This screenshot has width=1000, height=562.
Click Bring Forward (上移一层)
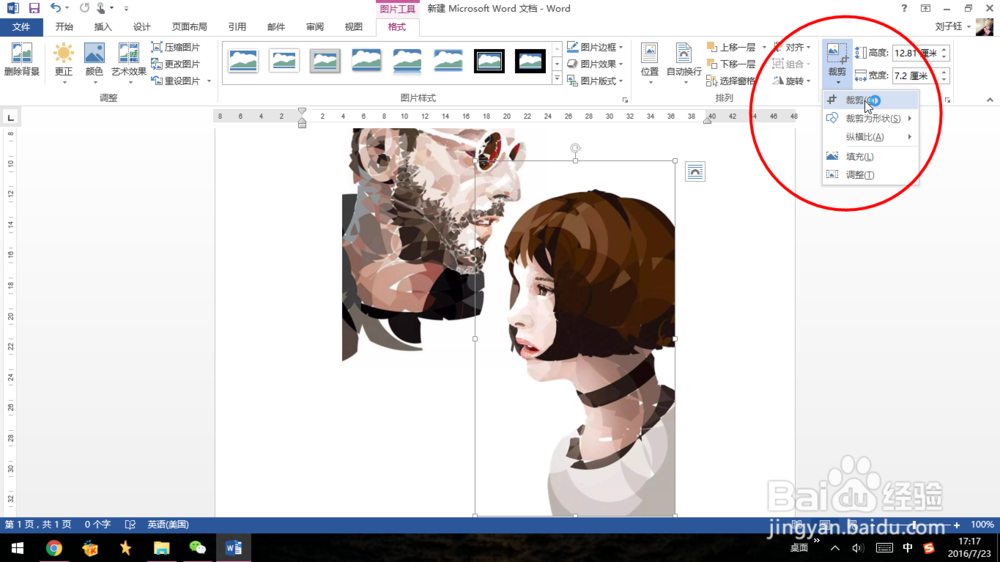click(x=731, y=47)
